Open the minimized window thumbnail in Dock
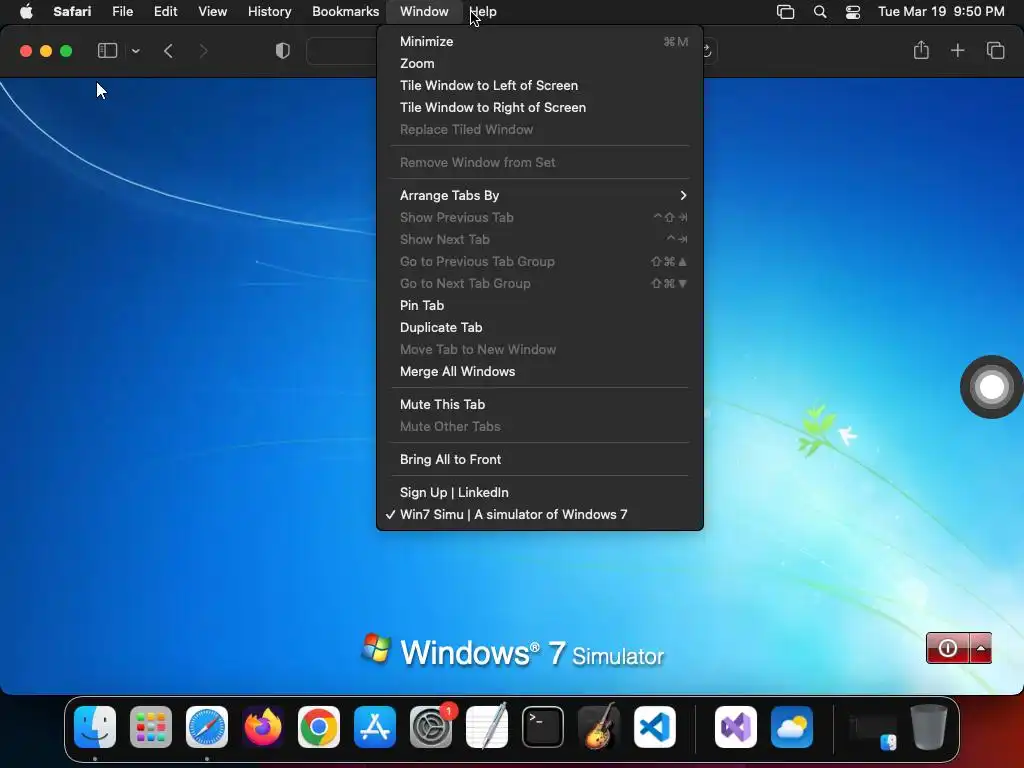 pyautogui.click(x=873, y=728)
